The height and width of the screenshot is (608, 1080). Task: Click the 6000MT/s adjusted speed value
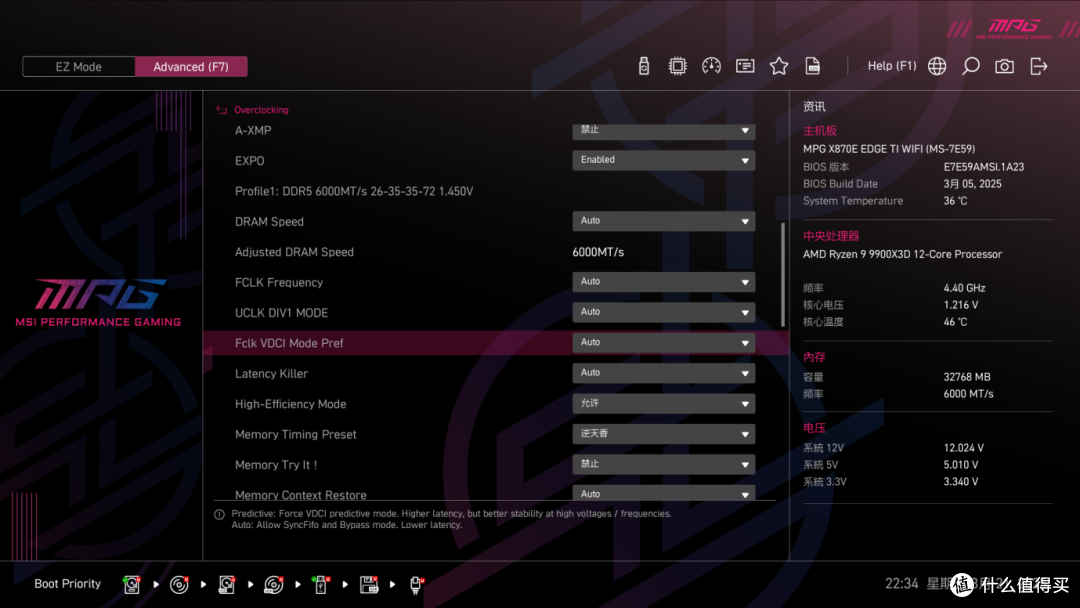598,252
